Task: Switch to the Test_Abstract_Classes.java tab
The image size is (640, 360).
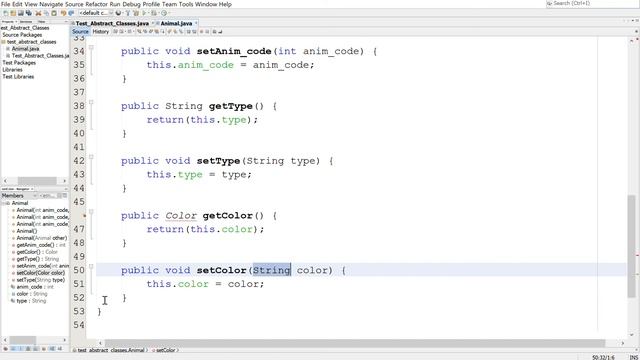Action: pyautogui.click(x=112, y=23)
